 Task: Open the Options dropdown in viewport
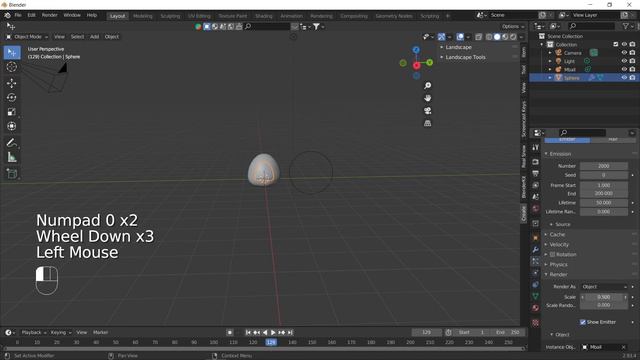click(x=513, y=27)
